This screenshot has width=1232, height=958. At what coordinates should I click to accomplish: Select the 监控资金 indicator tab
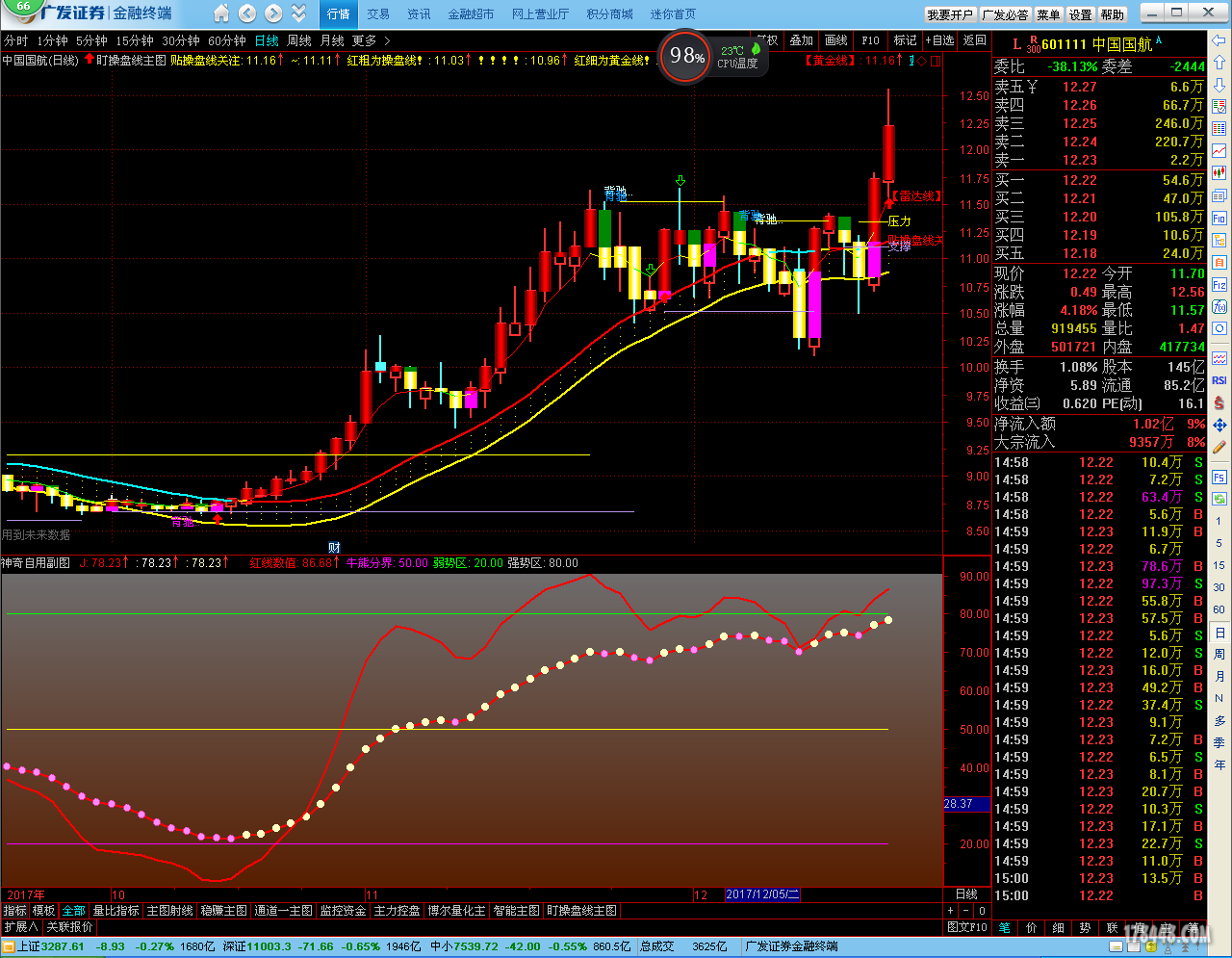(x=344, y=910)
